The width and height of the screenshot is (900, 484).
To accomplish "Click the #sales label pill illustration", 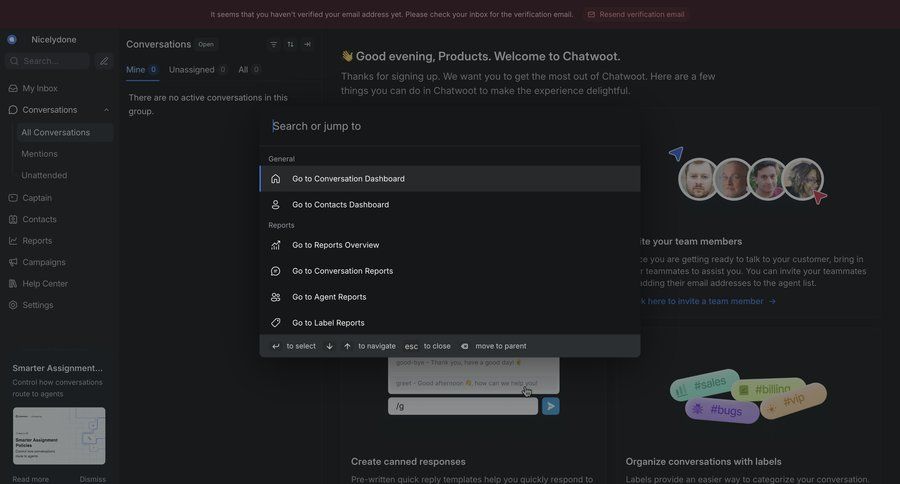I will [704, 385].
